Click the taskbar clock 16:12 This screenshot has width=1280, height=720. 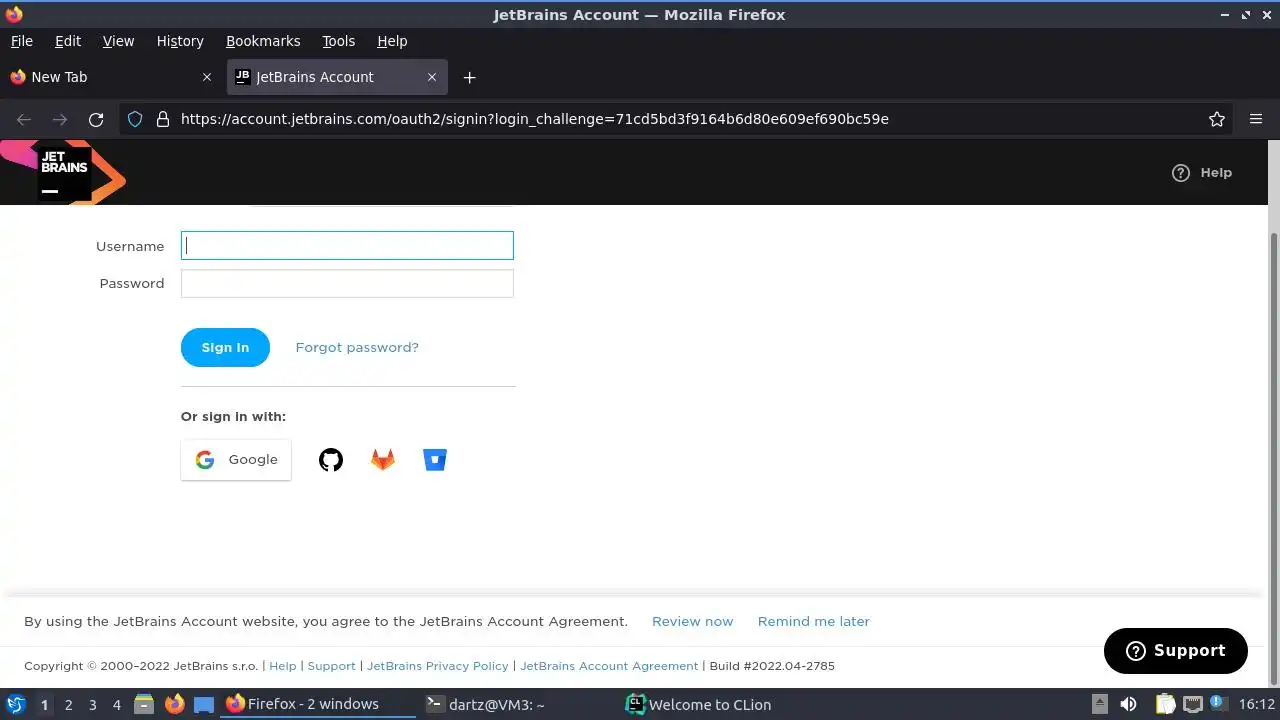(x=1257, y=704)
